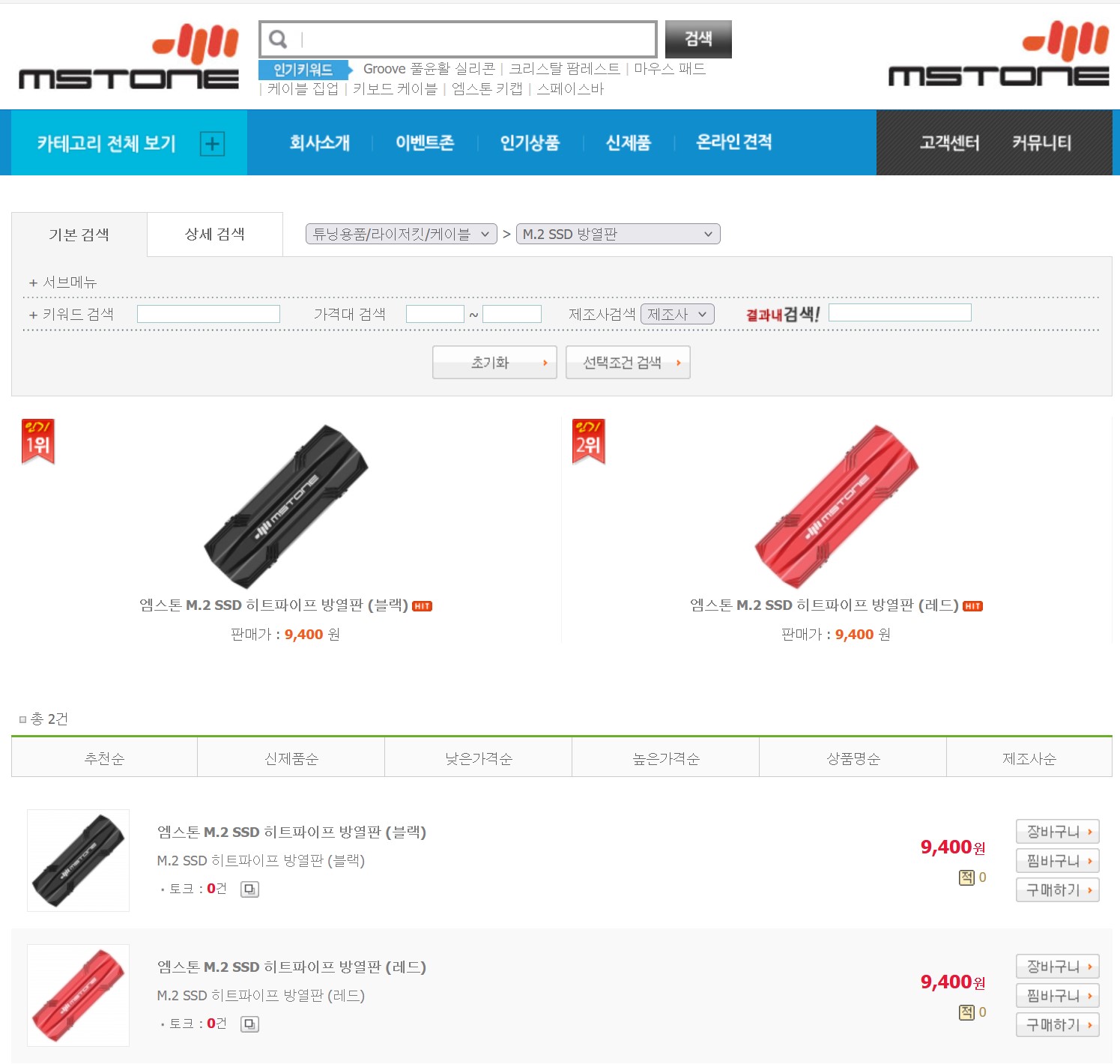Click the MSTONE logo at top right
This screenshot has height=1064, width=1120.
pyautogui.click(x=999, y=53)
